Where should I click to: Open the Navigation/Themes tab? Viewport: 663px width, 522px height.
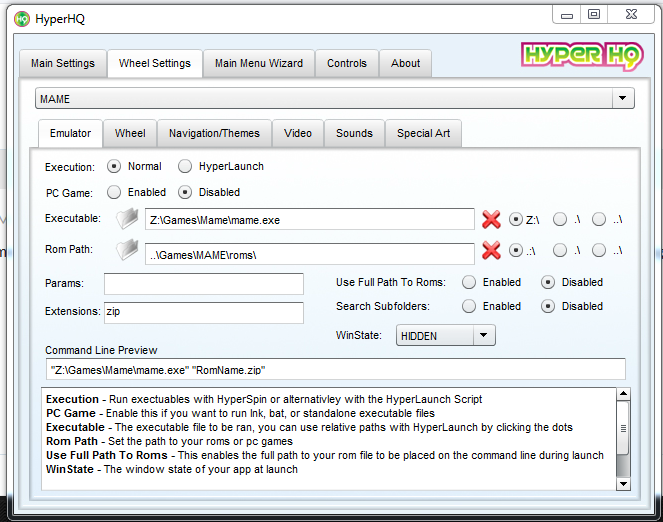pyautogui.click(x=214, y=133)
